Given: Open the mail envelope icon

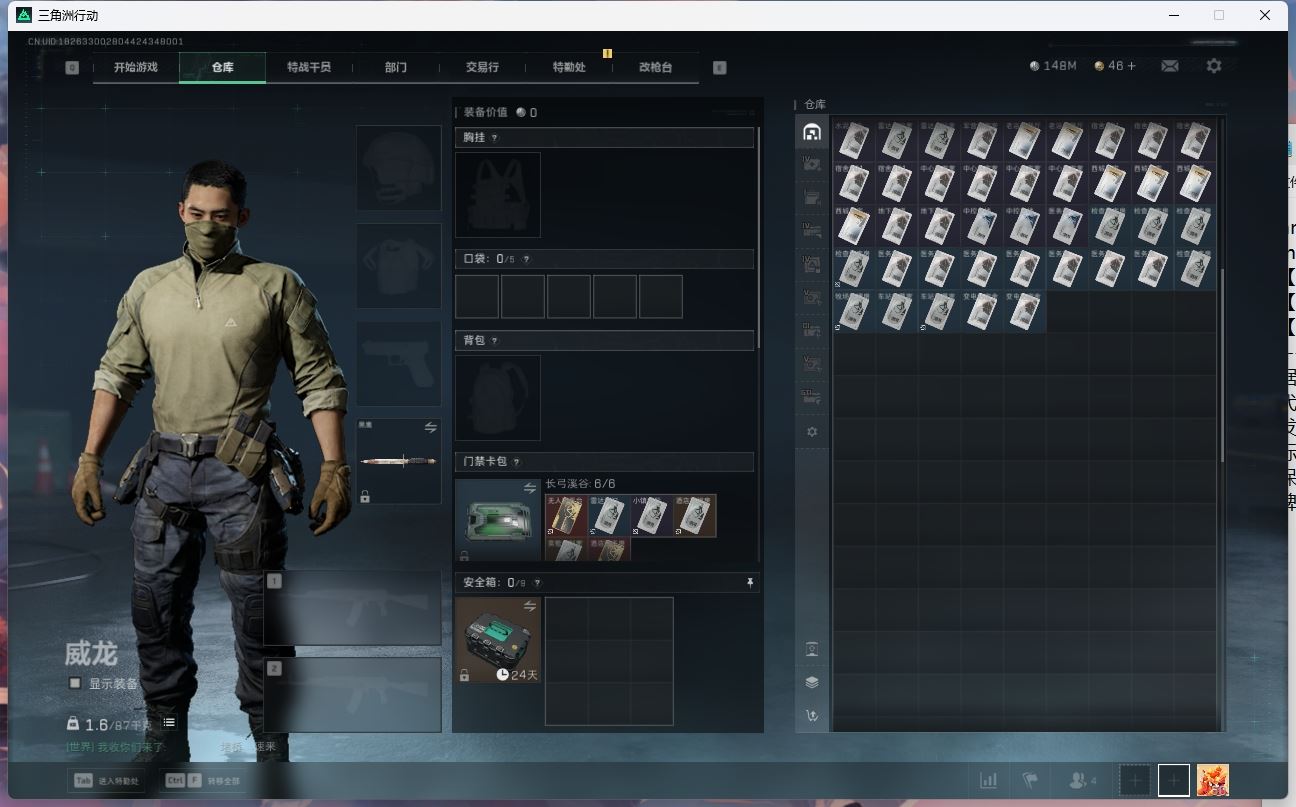Looking at the screenshot, I should pyautogui.click(x=1169, y=66).
